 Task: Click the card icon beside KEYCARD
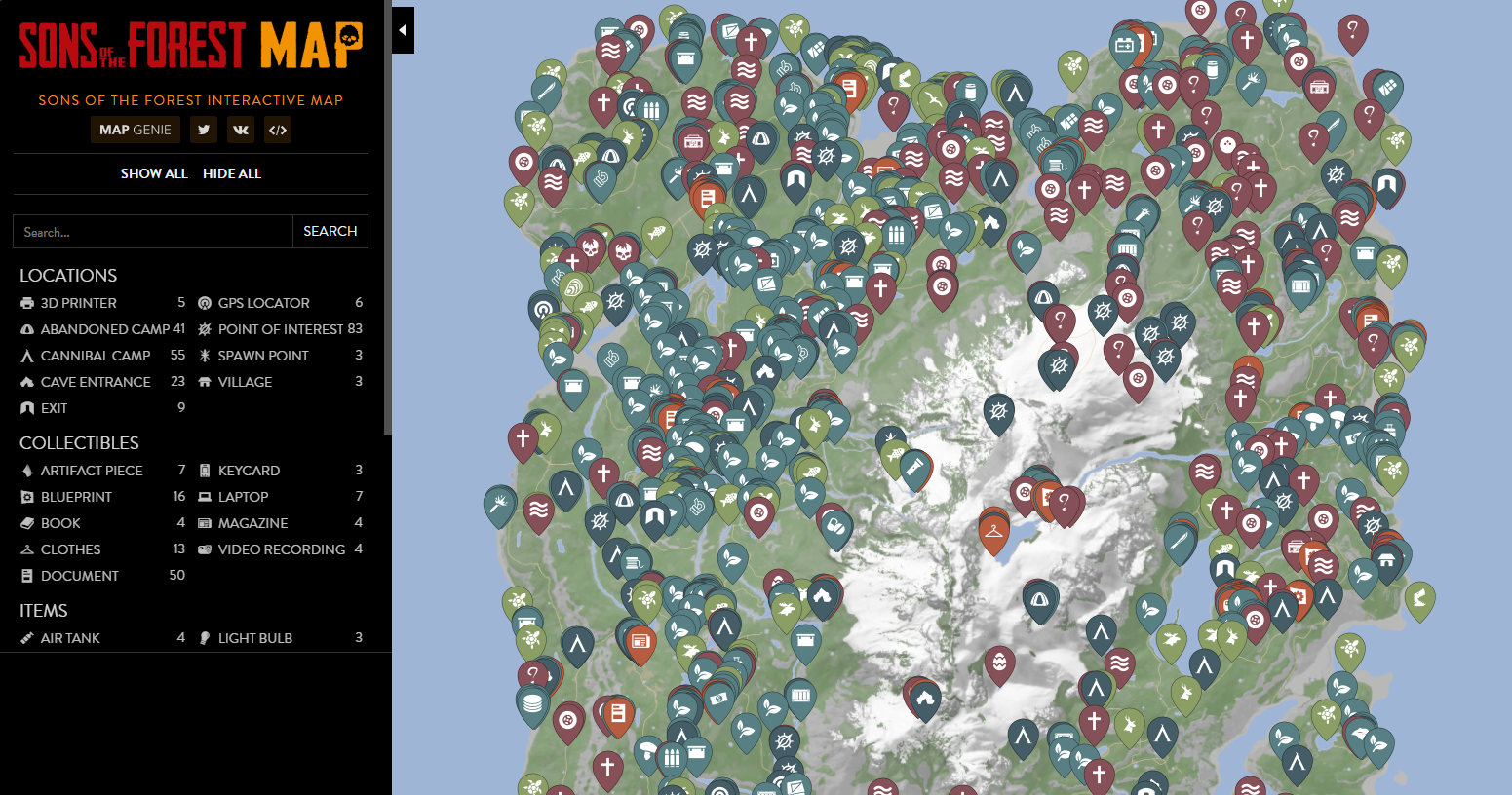pyautogui.click(x=205, y=471)
